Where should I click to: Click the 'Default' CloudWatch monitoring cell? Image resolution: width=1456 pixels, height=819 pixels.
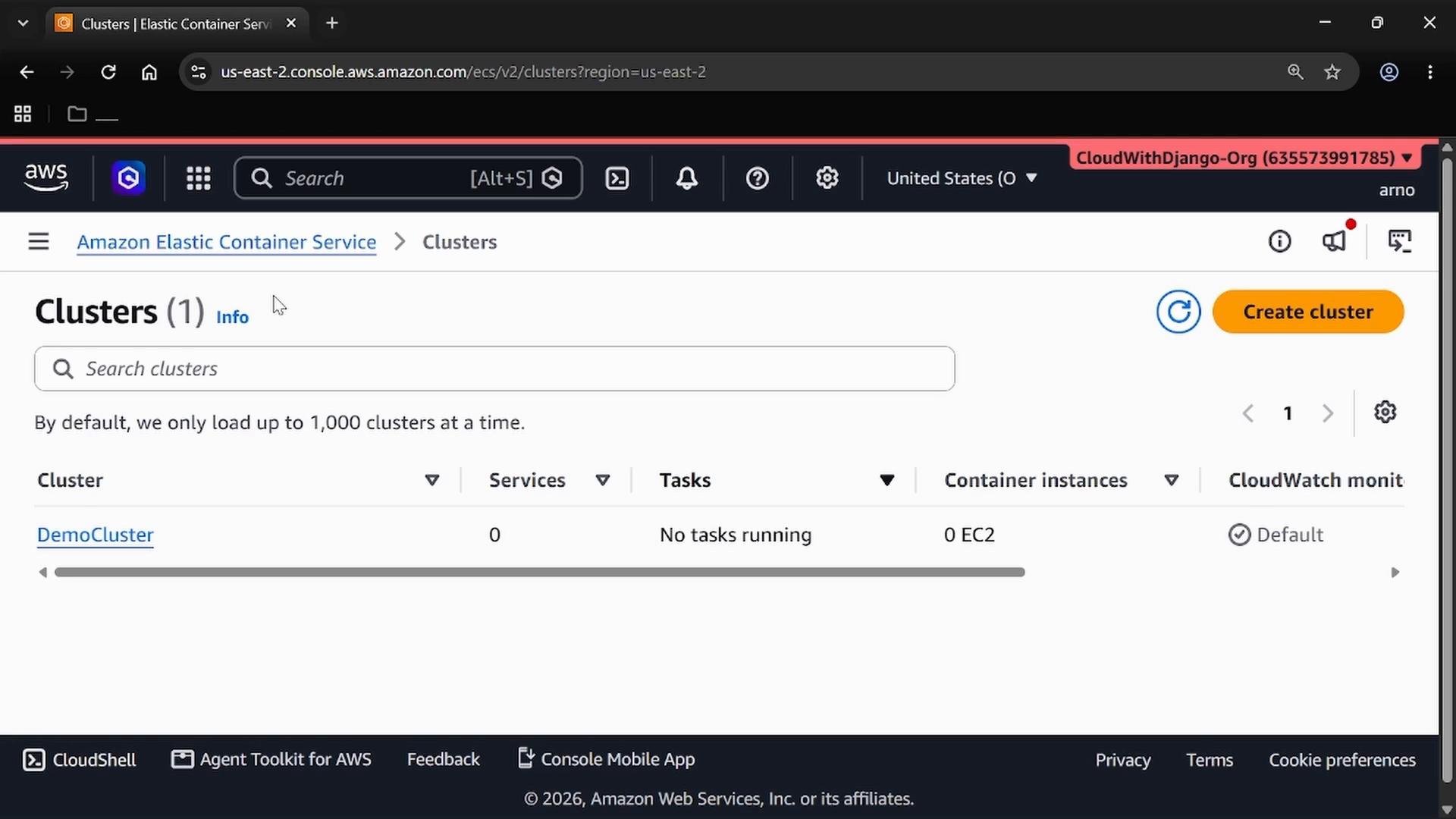[1276, 535]
